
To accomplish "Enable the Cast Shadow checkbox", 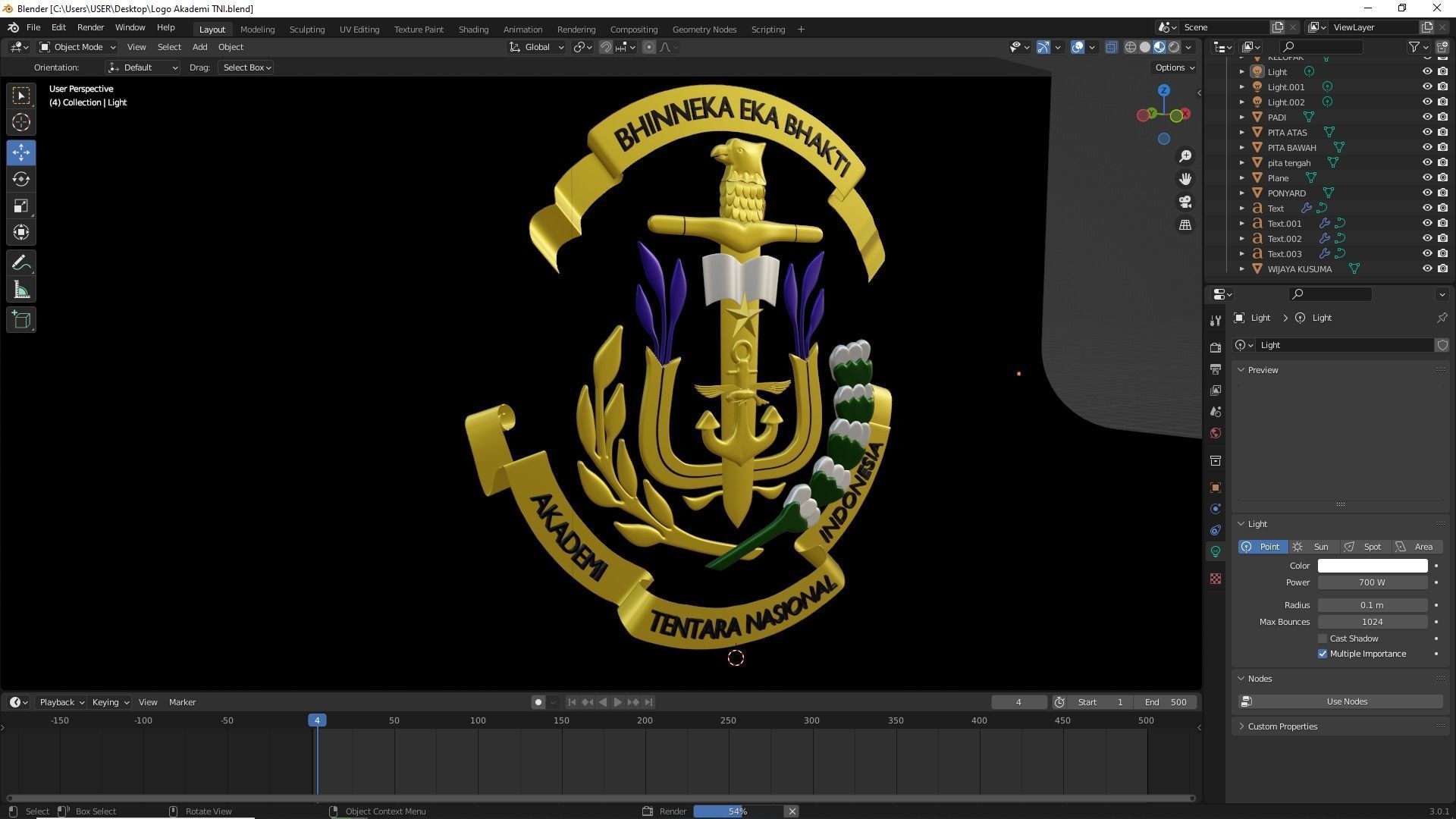I will (x=1323, y=639).
